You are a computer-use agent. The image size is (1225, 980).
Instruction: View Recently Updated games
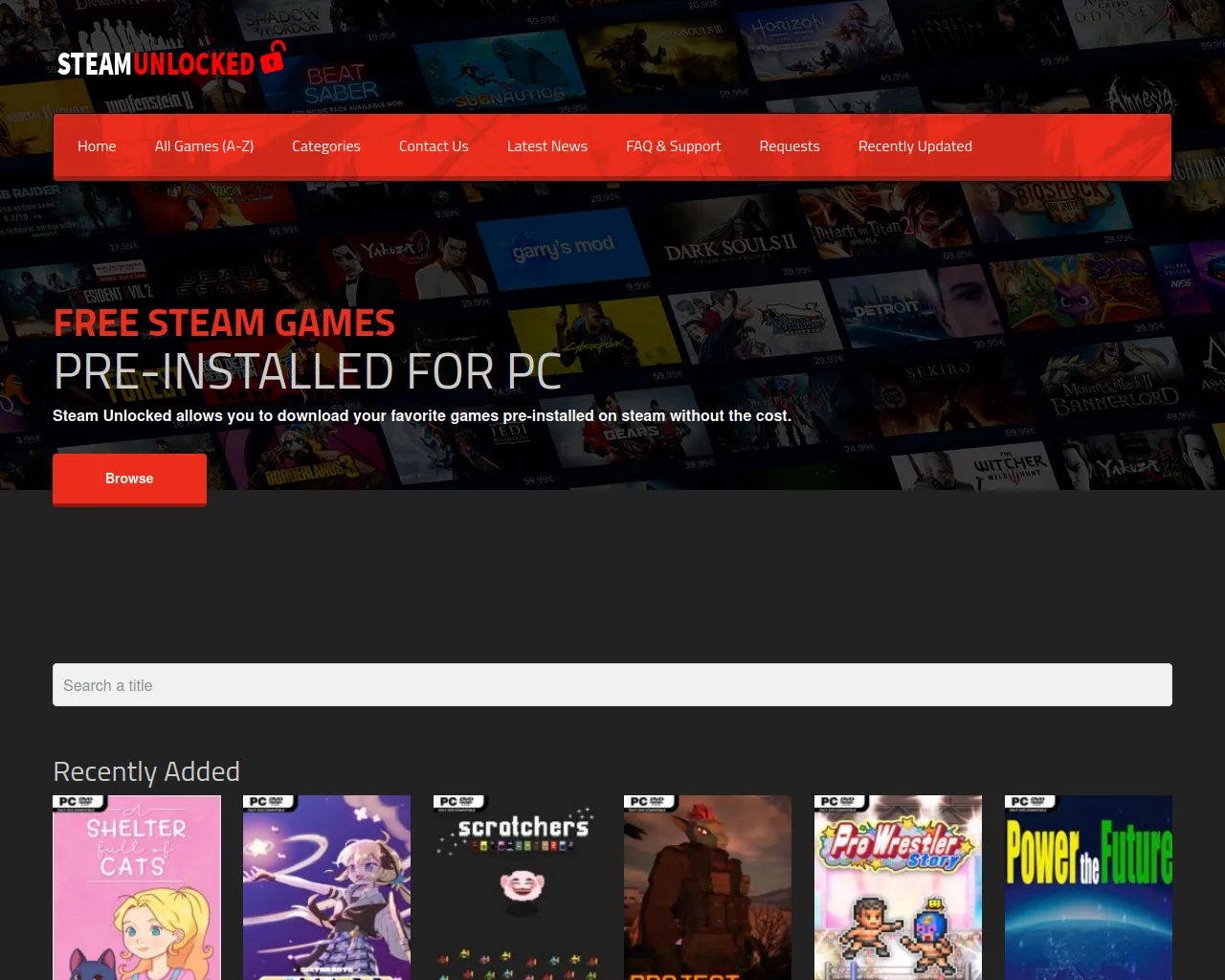tap(915, 146)
